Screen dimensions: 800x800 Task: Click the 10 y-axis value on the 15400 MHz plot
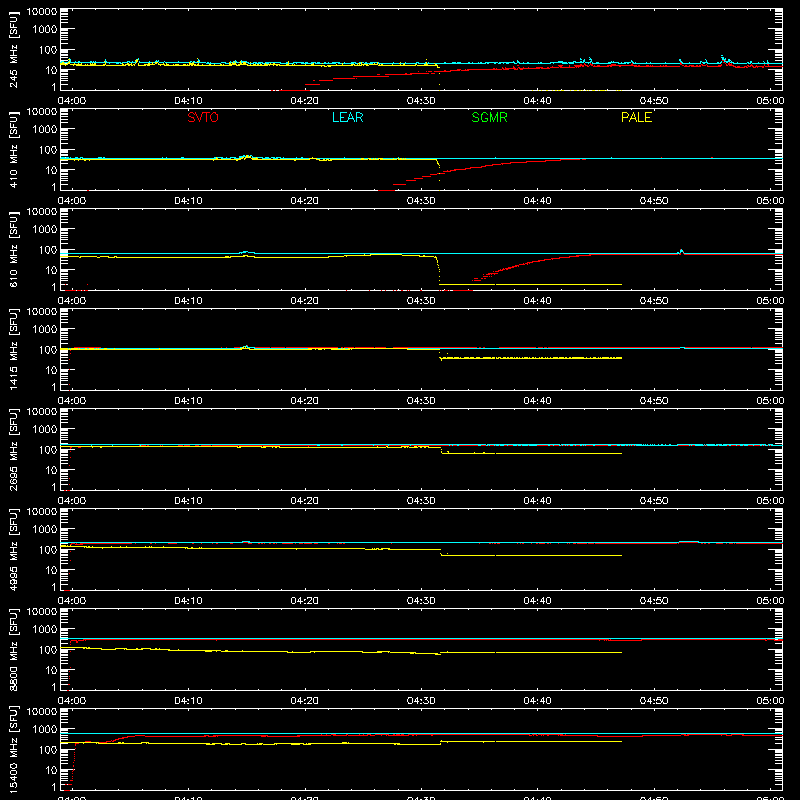[51, 770]
